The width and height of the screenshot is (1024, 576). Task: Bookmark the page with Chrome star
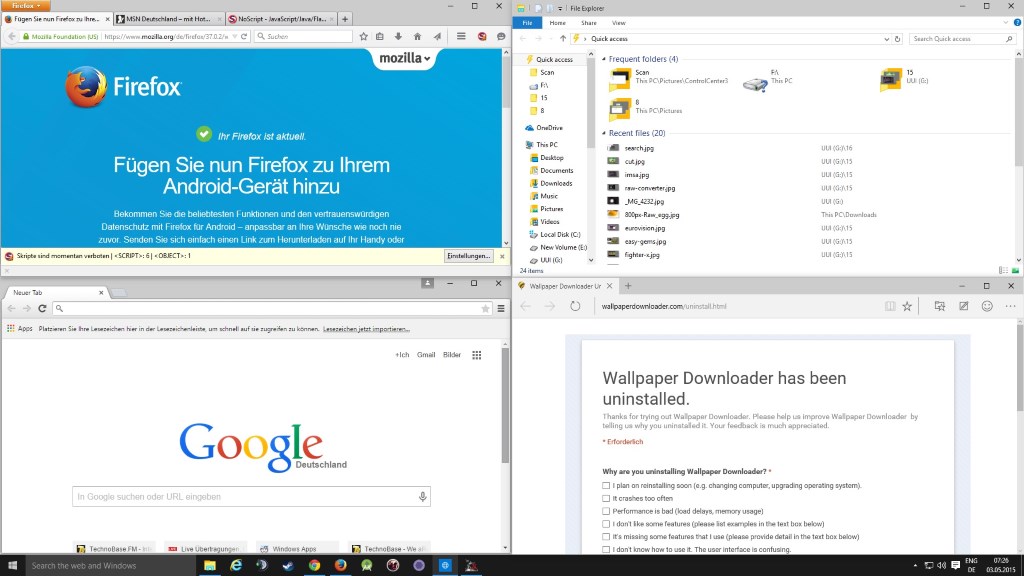point(485,308)
